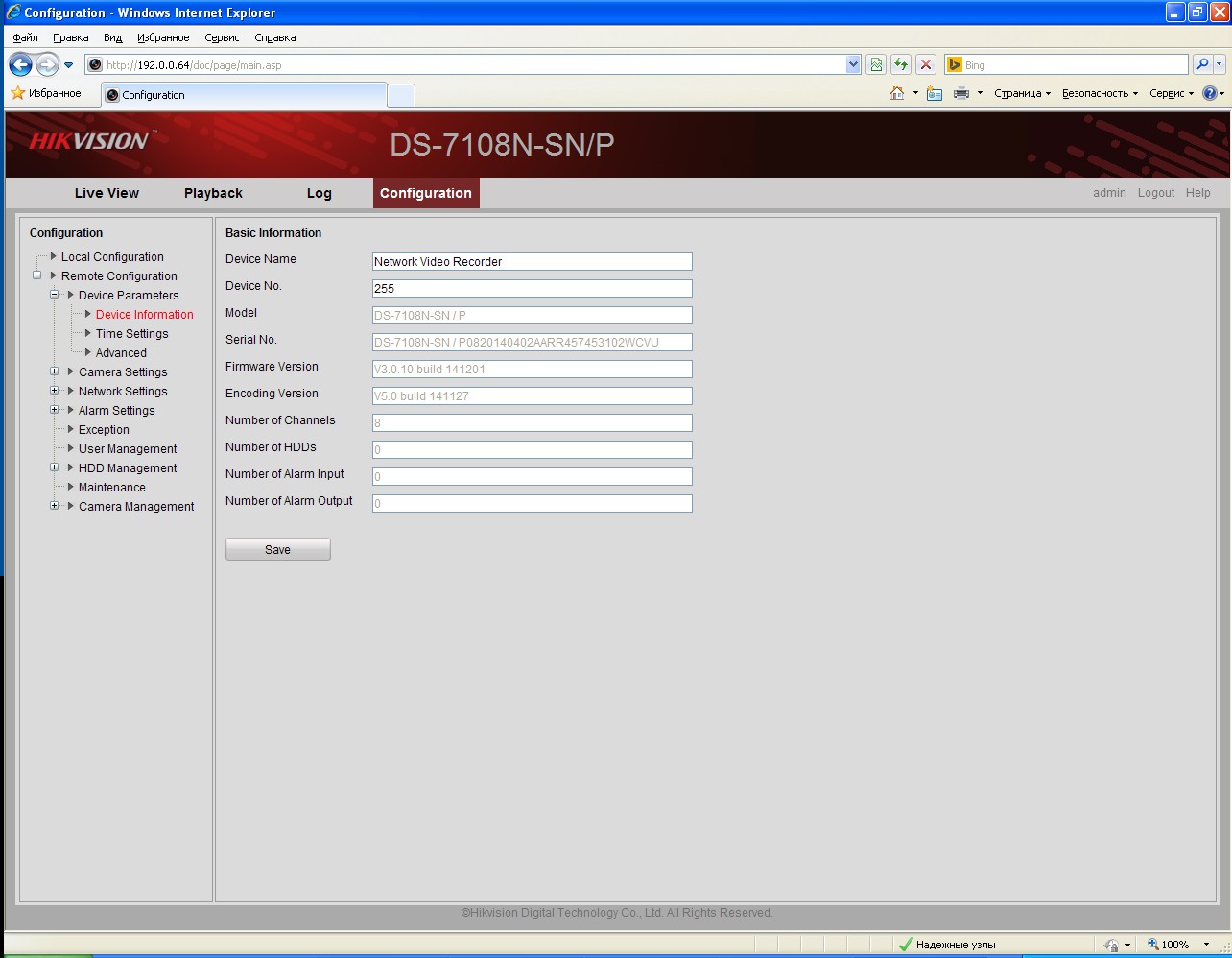
Task: Select Advanced in the tree
Action: (x=121, y=353)
